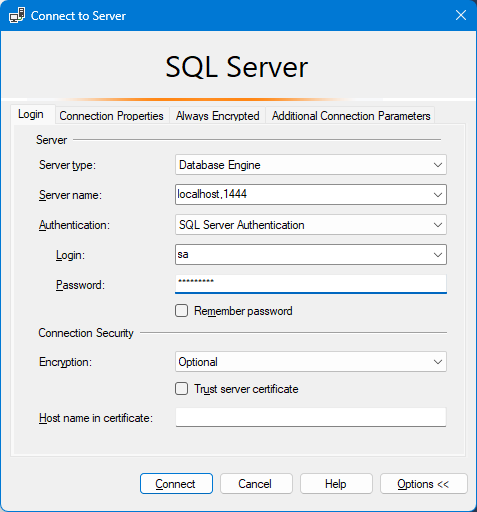
Task: Click the Connect to Server title icon
Action: tap(17, 15)
